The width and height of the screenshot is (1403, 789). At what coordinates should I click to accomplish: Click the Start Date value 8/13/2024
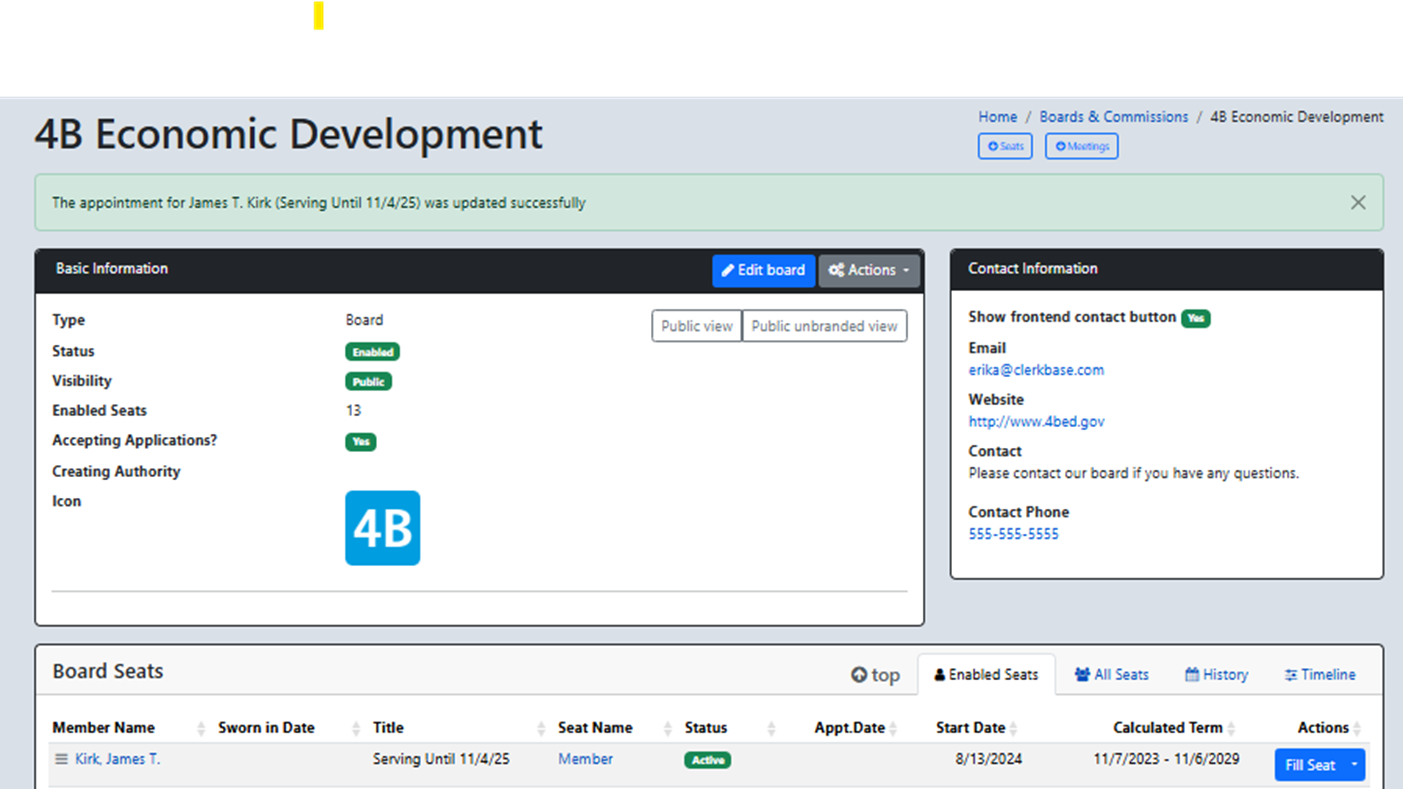tap(988, 759)
